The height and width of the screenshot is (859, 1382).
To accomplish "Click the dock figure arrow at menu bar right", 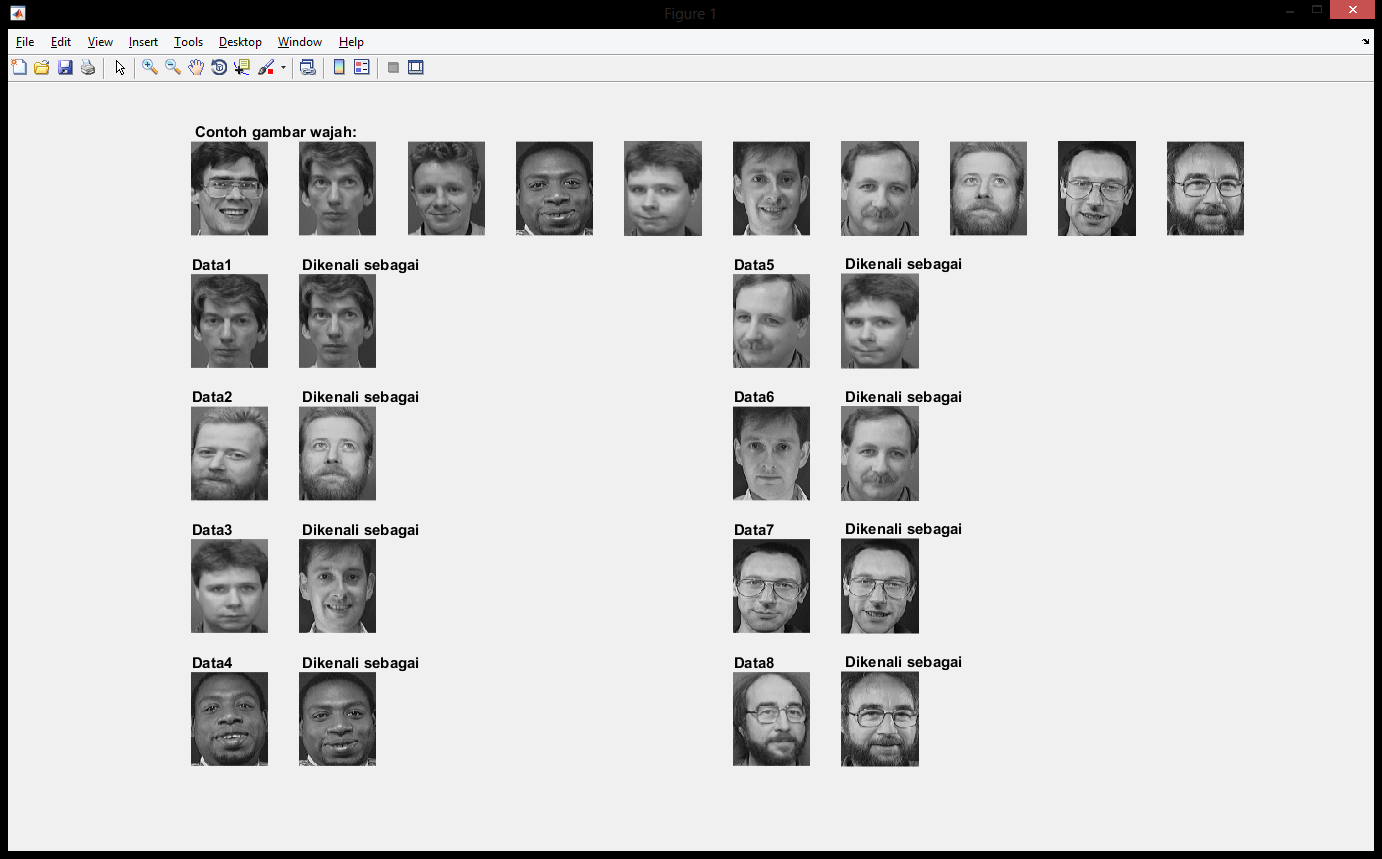I will (1366, 42).
